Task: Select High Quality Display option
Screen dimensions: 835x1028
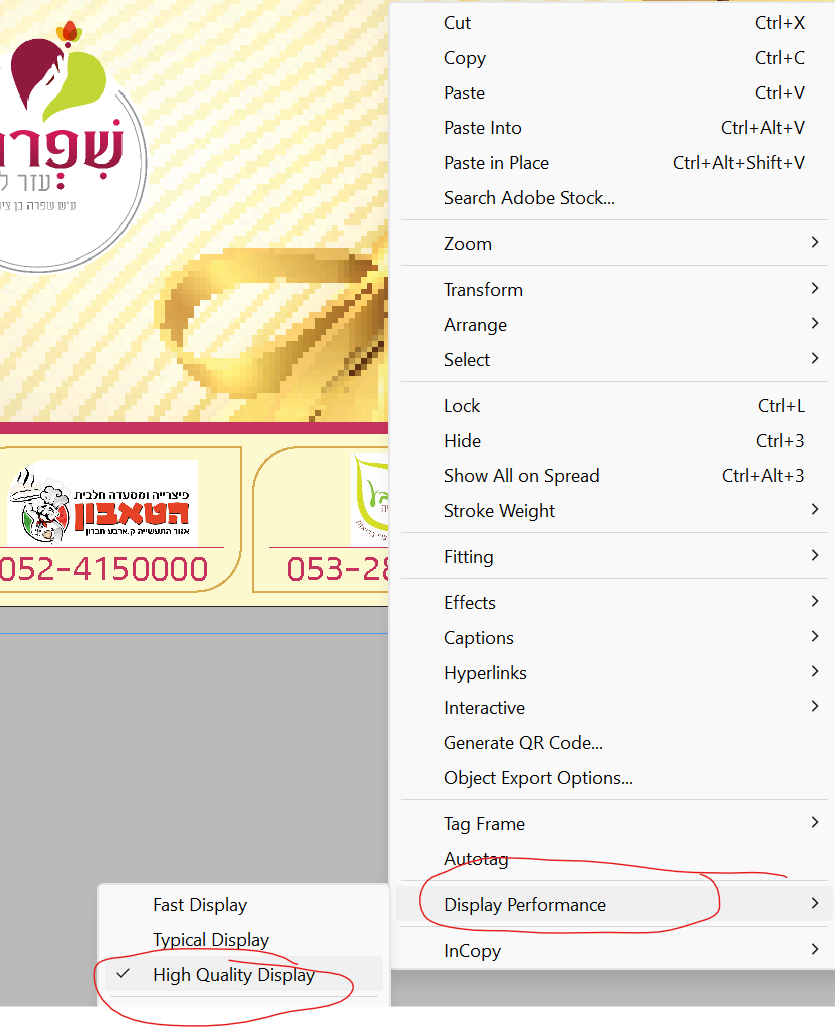Action: point(241,974)
